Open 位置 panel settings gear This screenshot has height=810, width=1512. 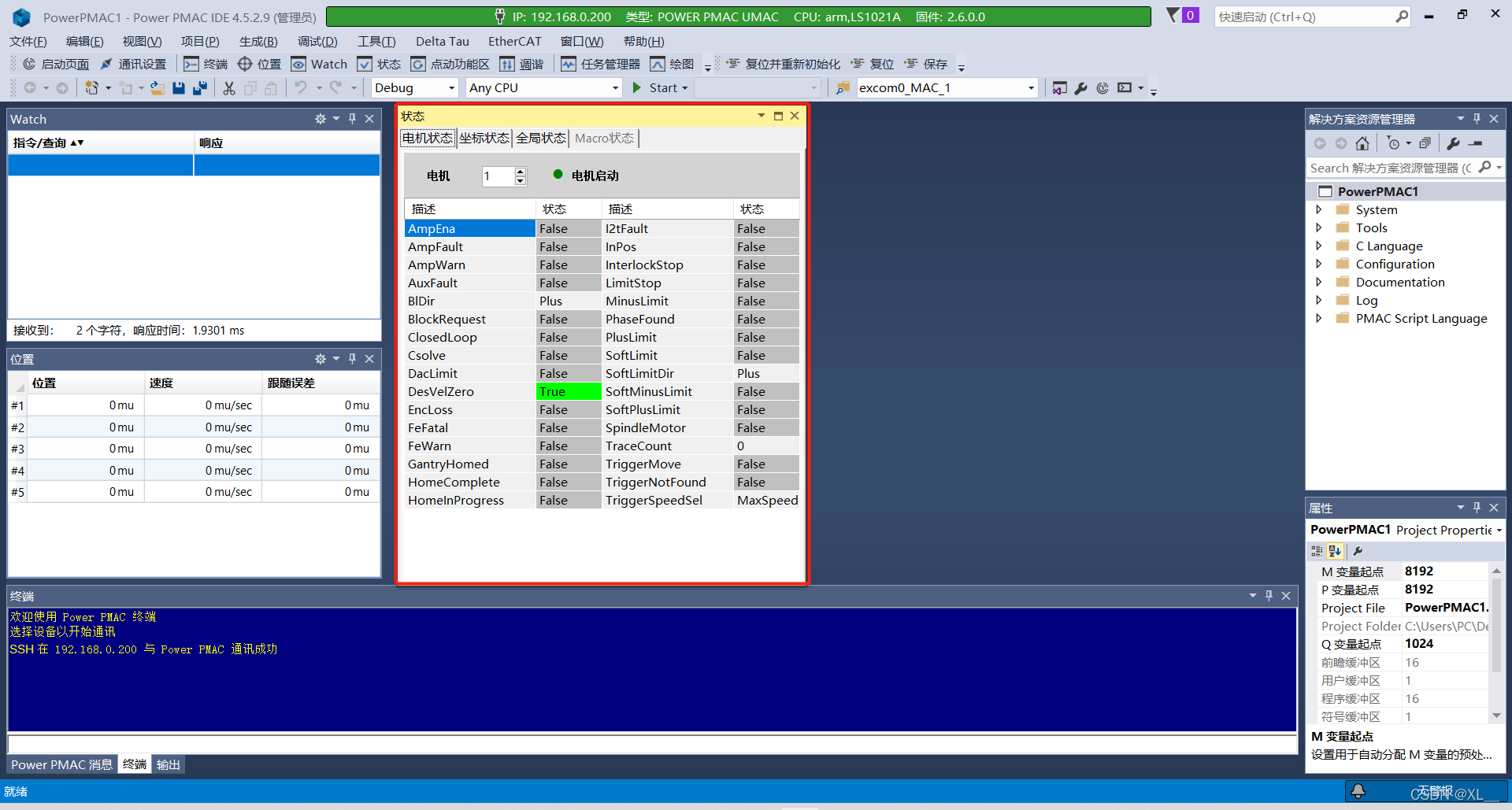pyautogui.click(x=321, y=359)
